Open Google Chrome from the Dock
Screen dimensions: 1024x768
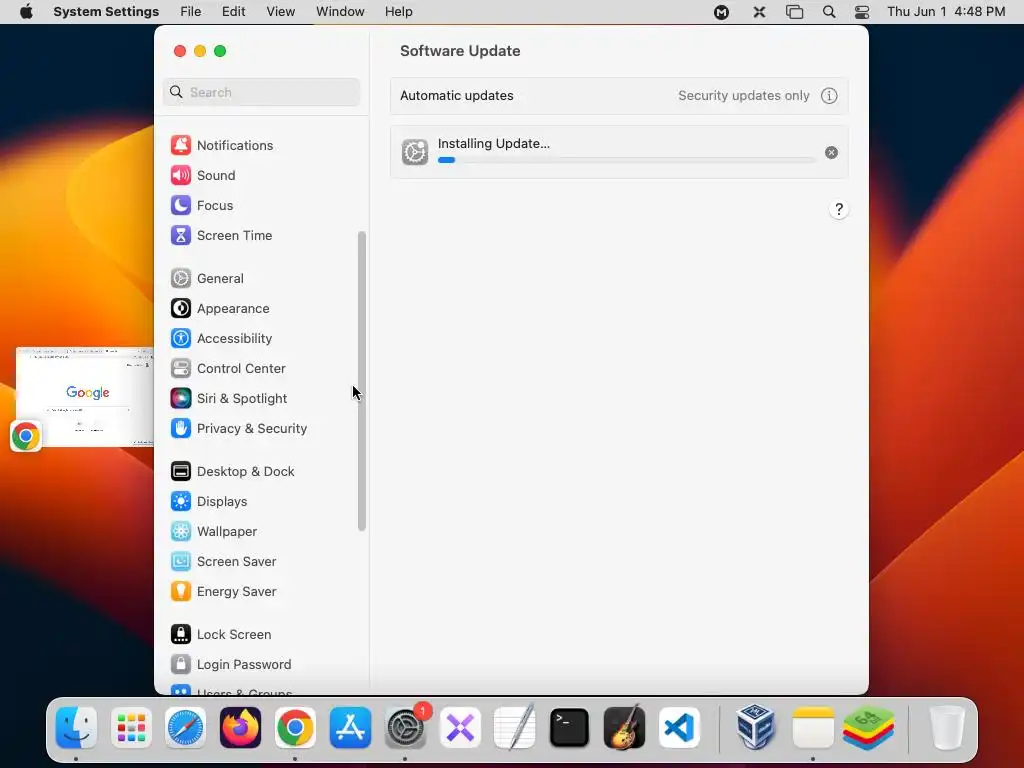[295, 728]
